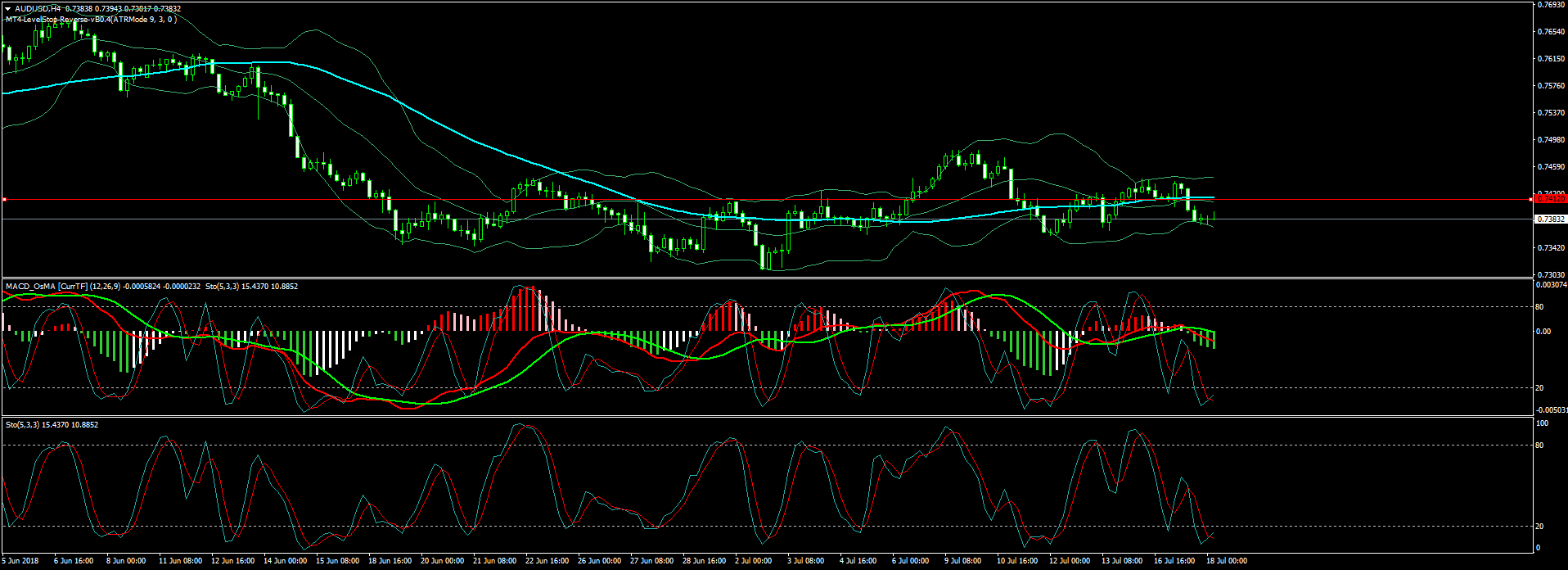Click the white square handle on red line

click(x=1531, y=199)
